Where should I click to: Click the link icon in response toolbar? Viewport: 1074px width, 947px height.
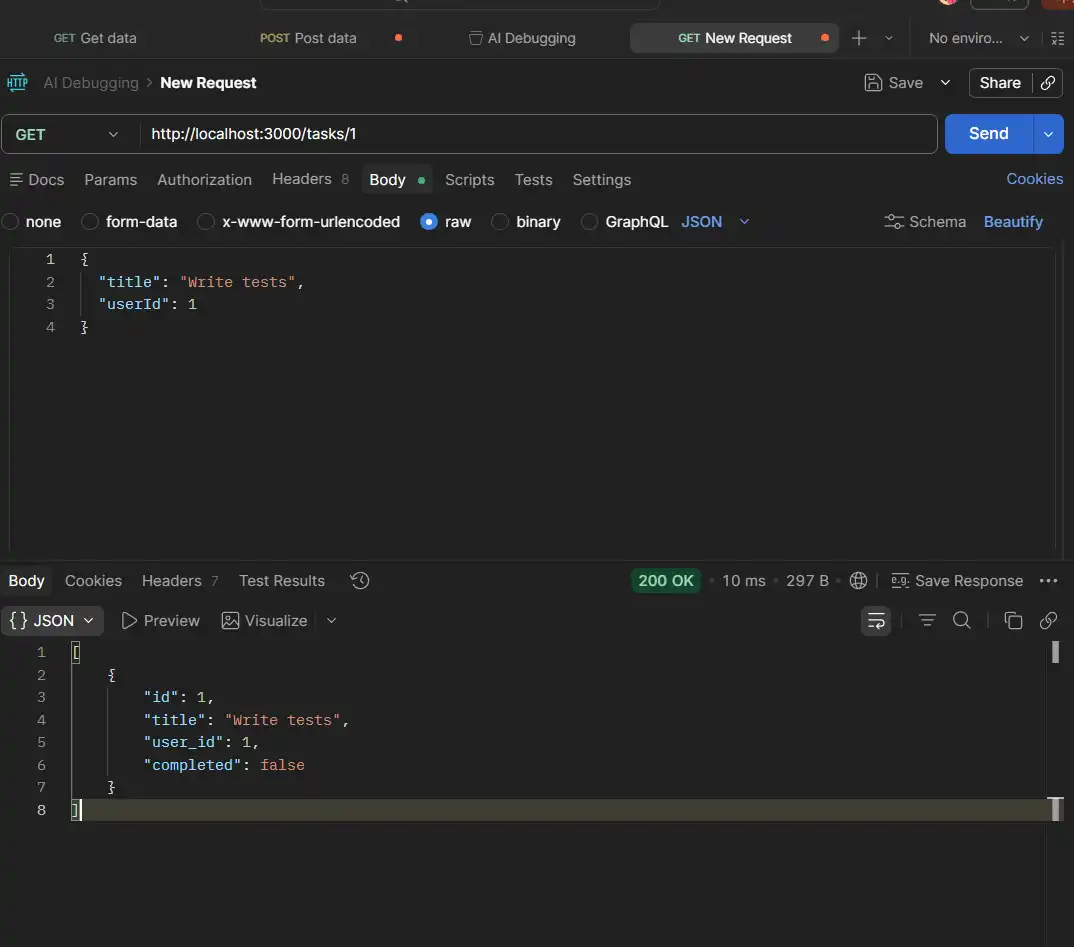(1048, 621)
